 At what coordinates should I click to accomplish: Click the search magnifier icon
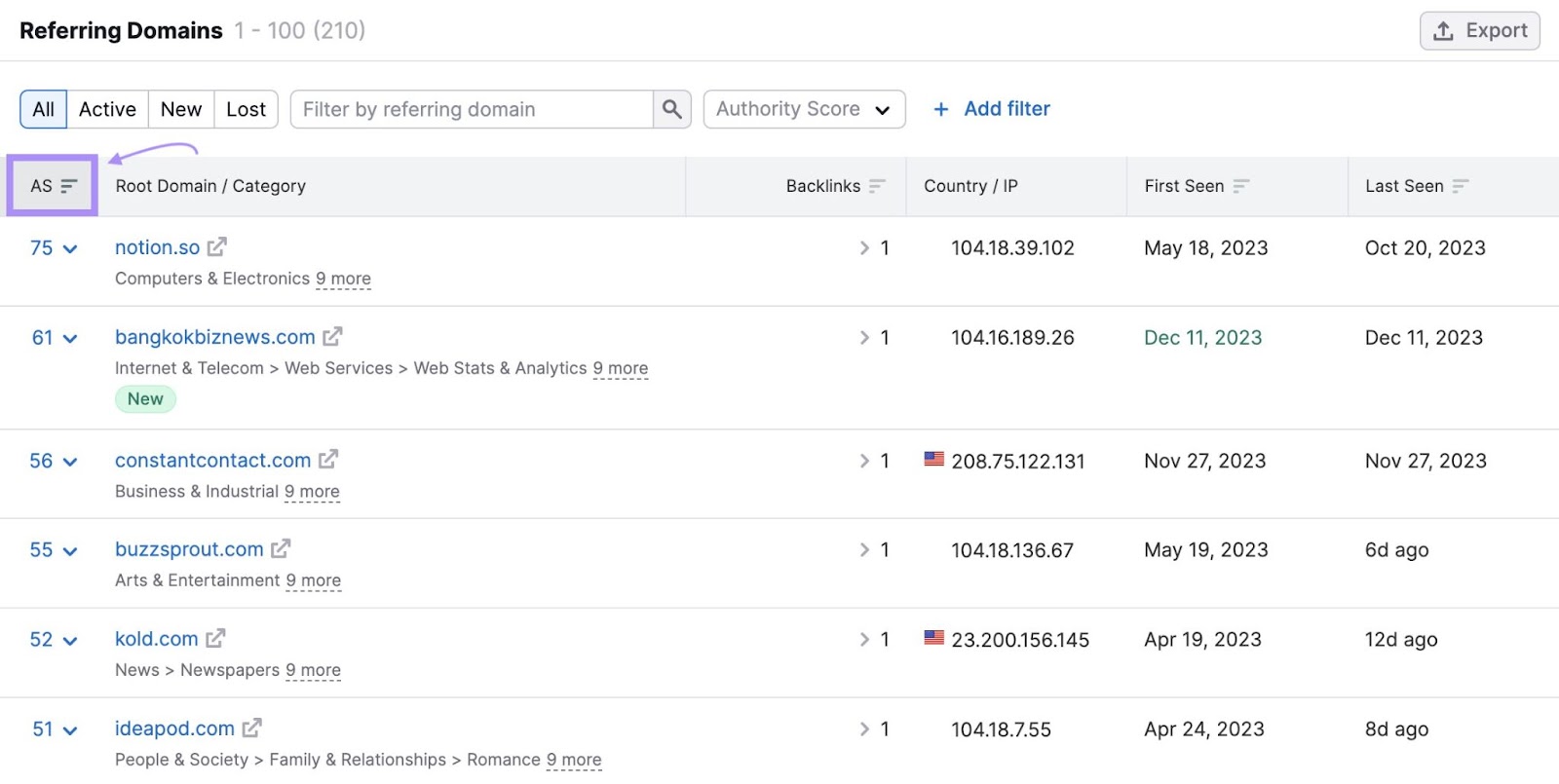672,109
